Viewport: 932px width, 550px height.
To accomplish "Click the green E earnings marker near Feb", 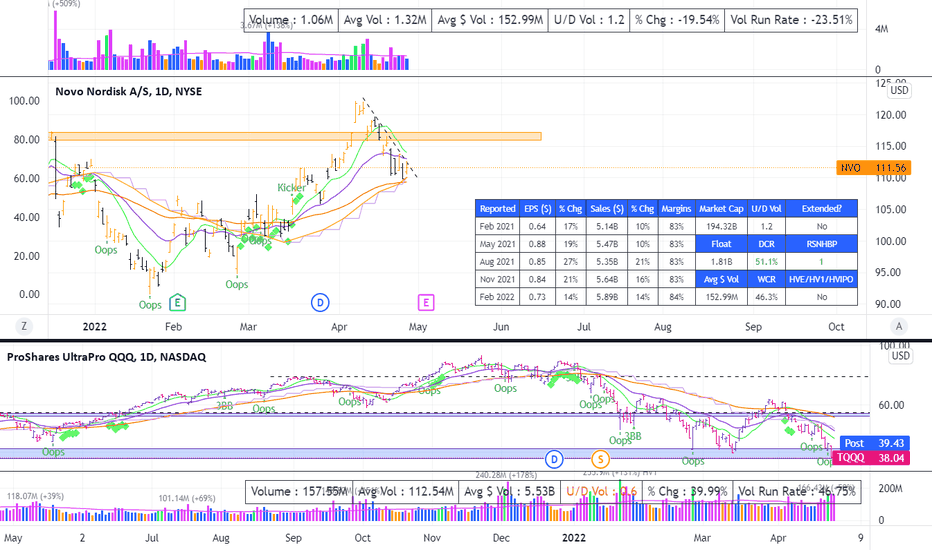I will click(x=177, y=303).
